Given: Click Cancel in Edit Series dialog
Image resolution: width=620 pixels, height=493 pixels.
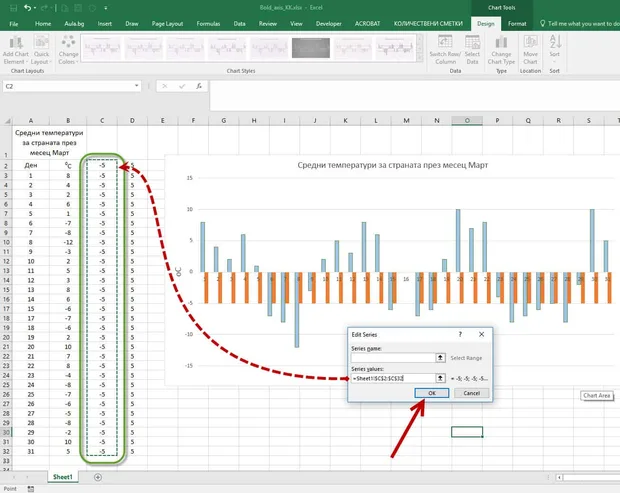Looking at the screenshot, I should 471,393.
